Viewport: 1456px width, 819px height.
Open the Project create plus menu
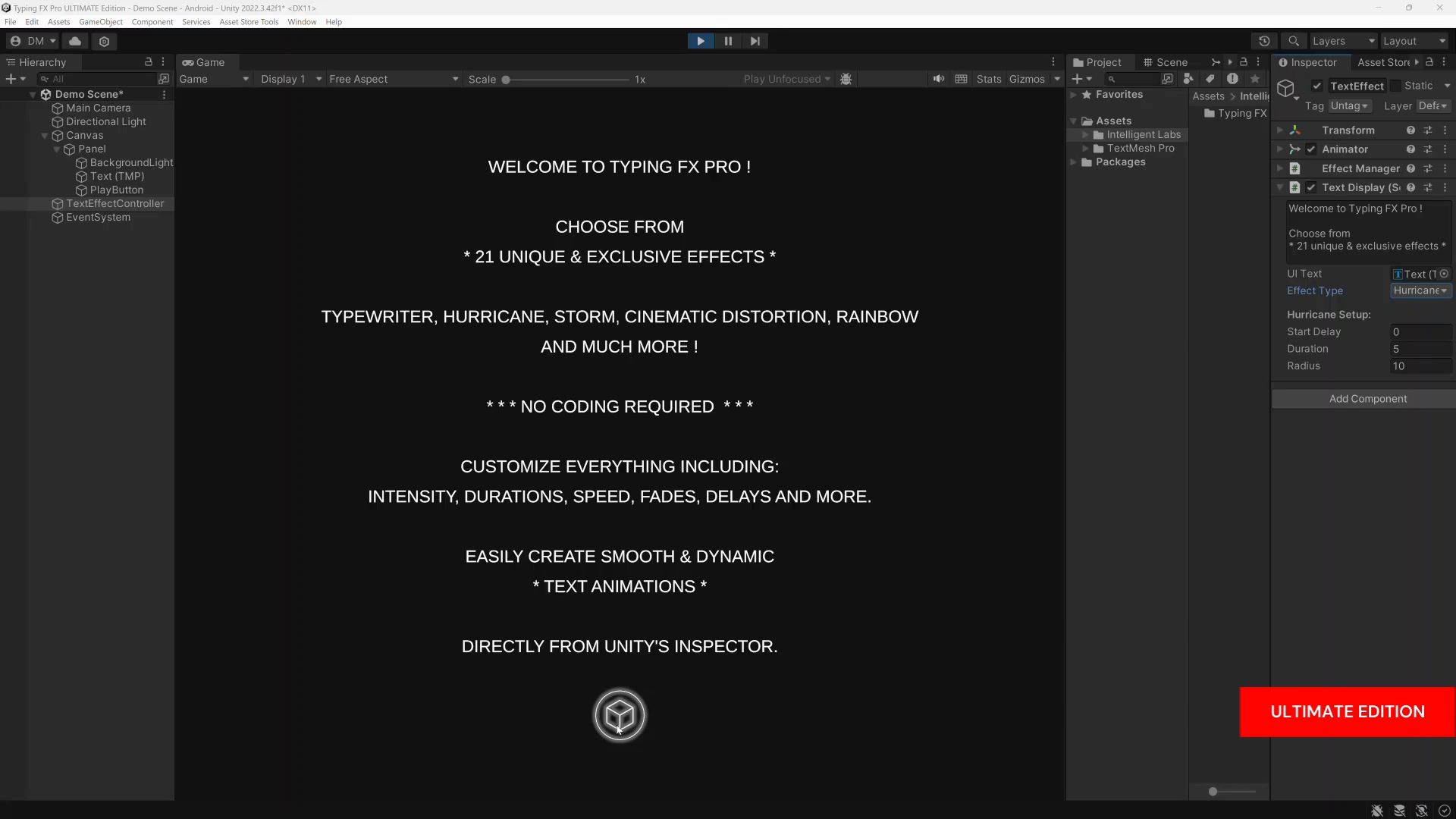tap(1082, 79)
